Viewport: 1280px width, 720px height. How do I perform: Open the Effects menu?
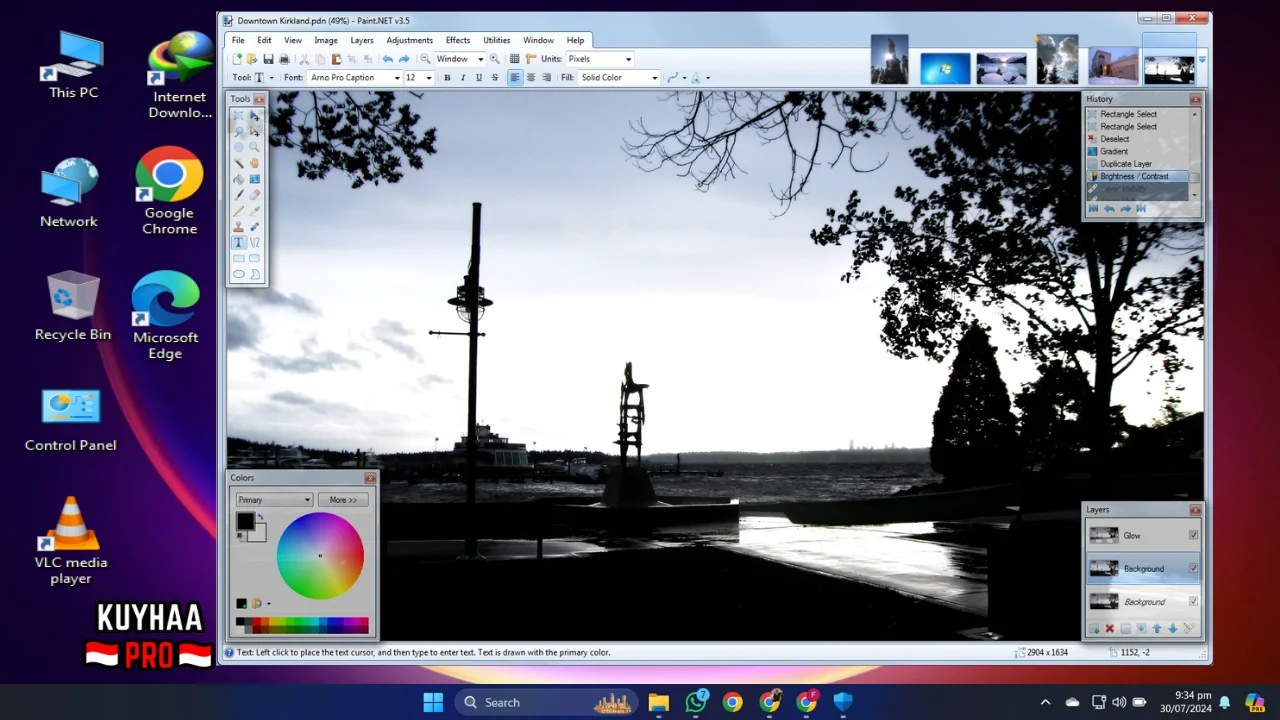[458, 41]
